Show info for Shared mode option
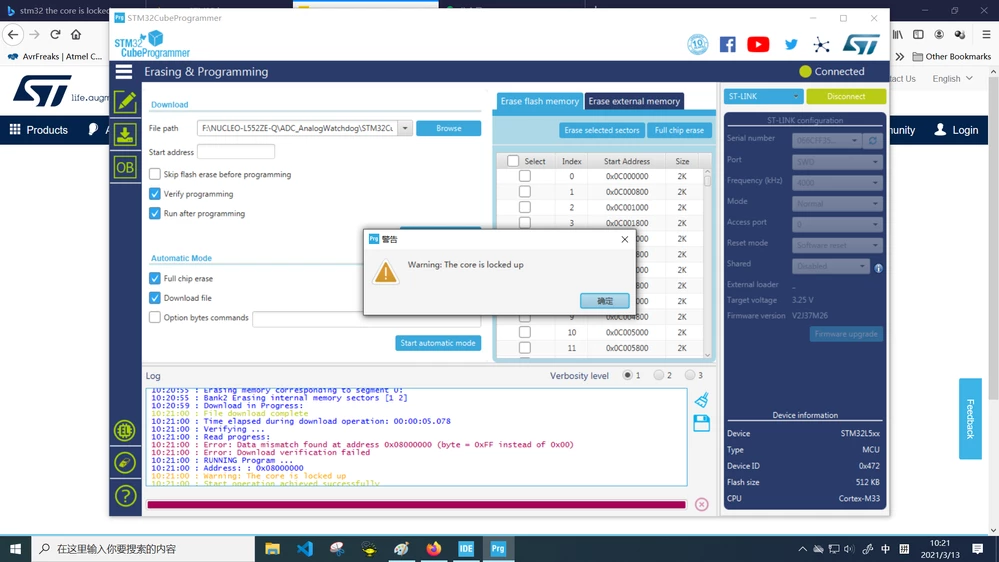 (x=879, y=268)
